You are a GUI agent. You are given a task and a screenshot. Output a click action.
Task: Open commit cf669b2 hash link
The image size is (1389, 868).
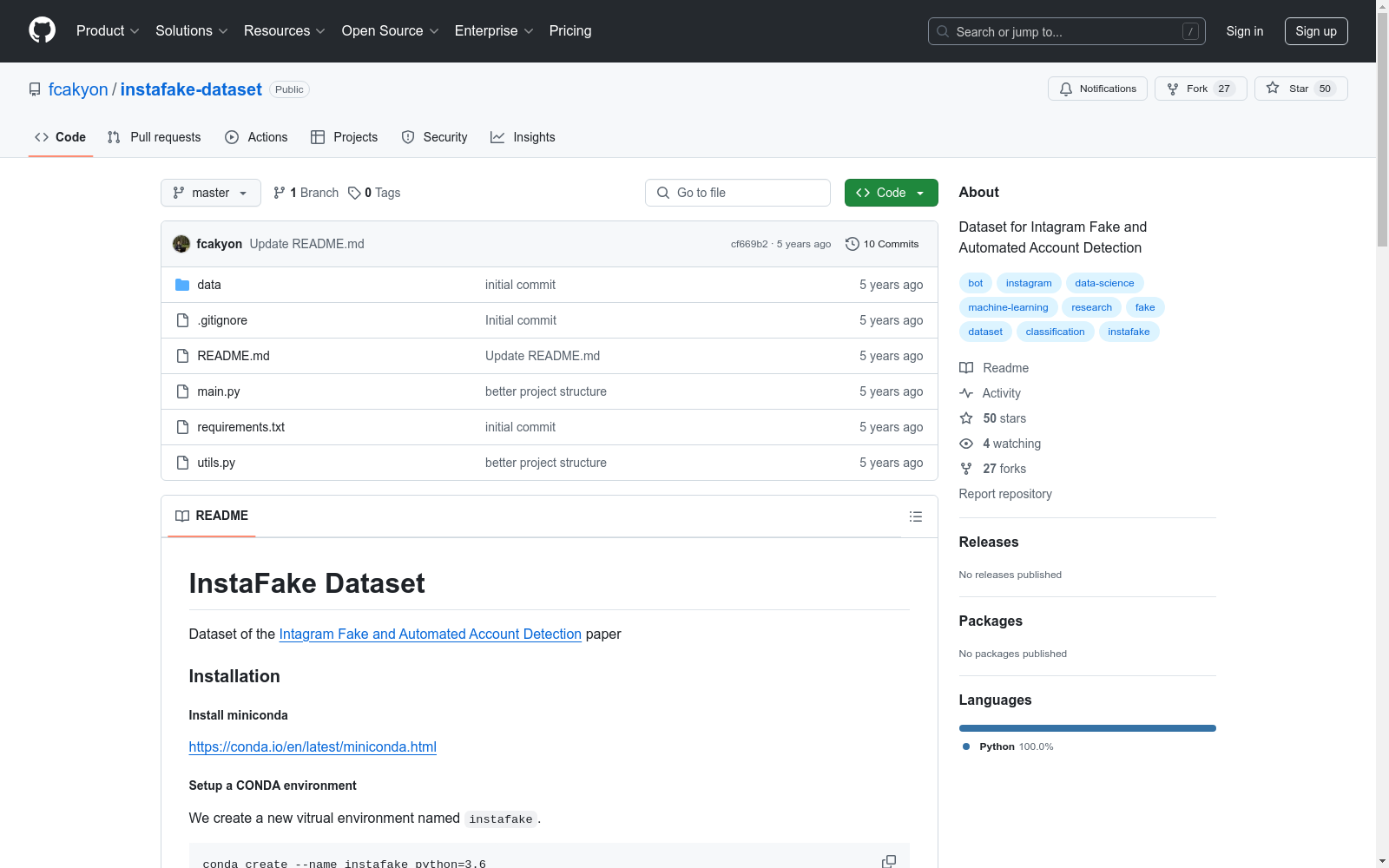pos(749,244)
